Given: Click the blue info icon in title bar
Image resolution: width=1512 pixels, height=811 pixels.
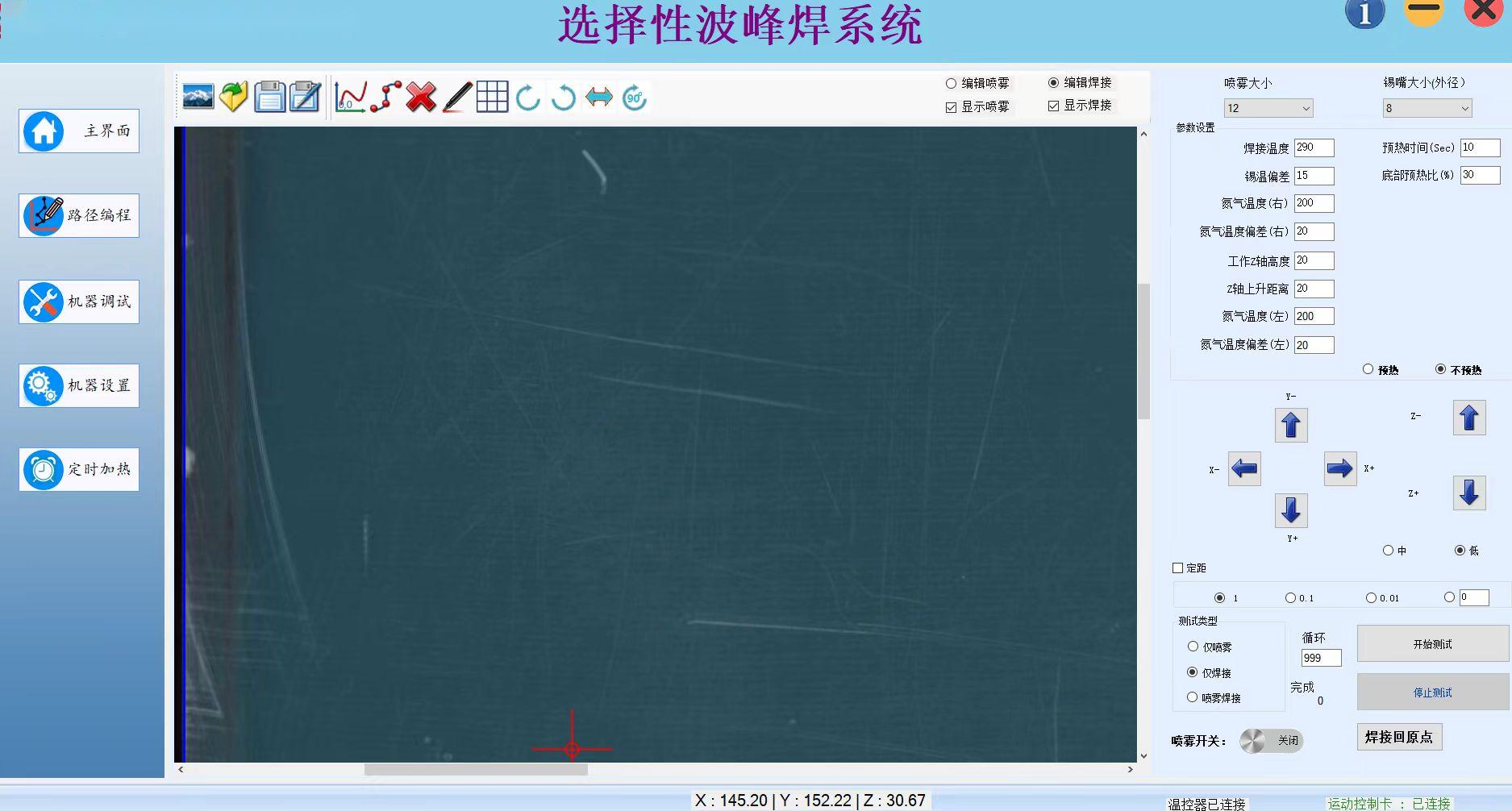Looking at the screenshot, I should tap(1364, 13).
